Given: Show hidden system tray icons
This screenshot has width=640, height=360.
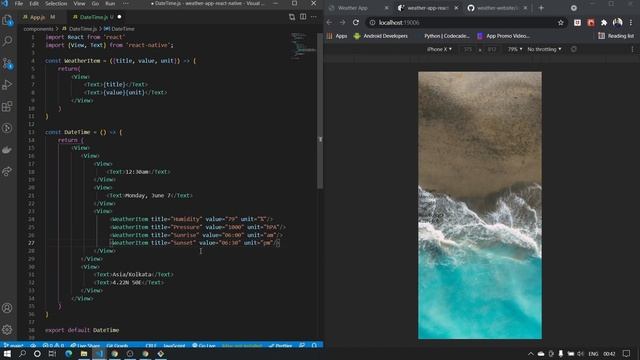Looking at the screenshot, I should tap(530, 353).
